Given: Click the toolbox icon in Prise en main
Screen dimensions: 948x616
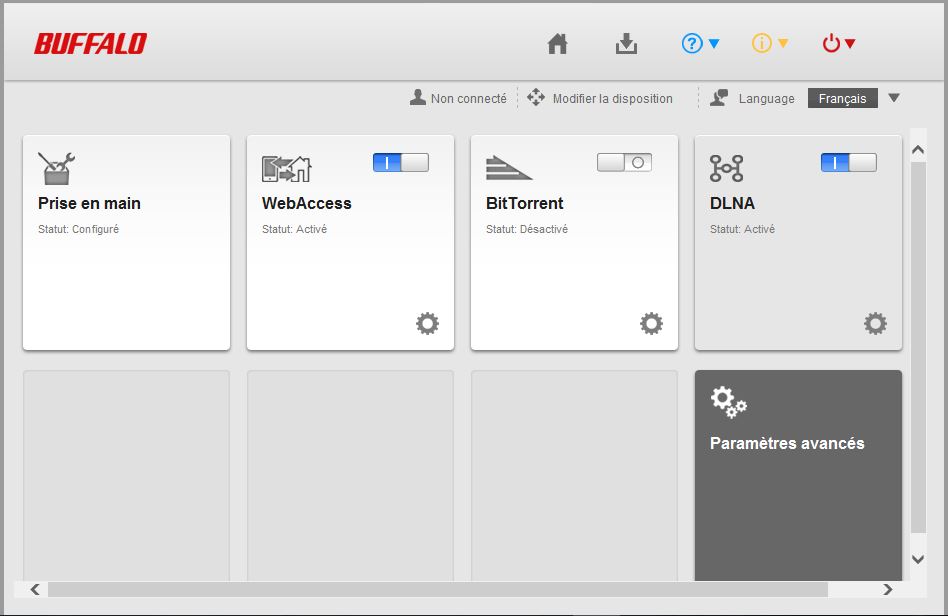Looking at the screenshot, I should coord(56,168).
